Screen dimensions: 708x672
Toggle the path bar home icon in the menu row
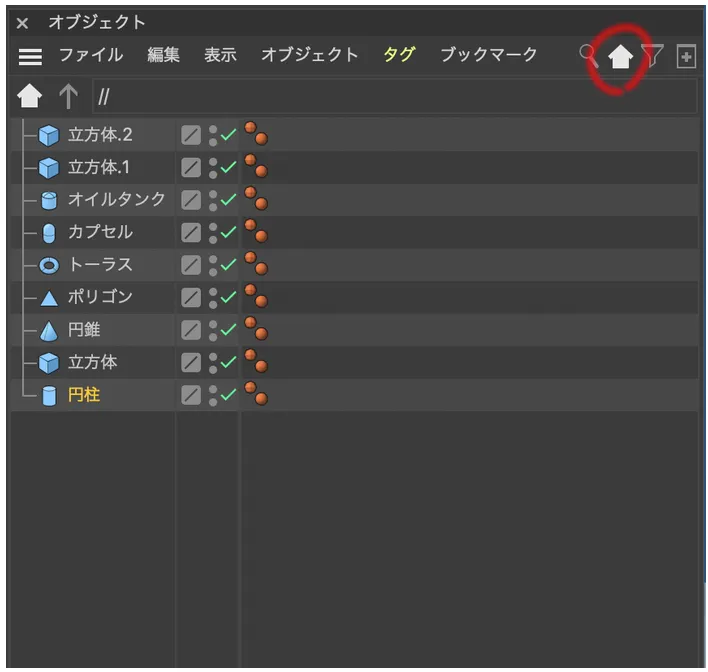(620, 57)
